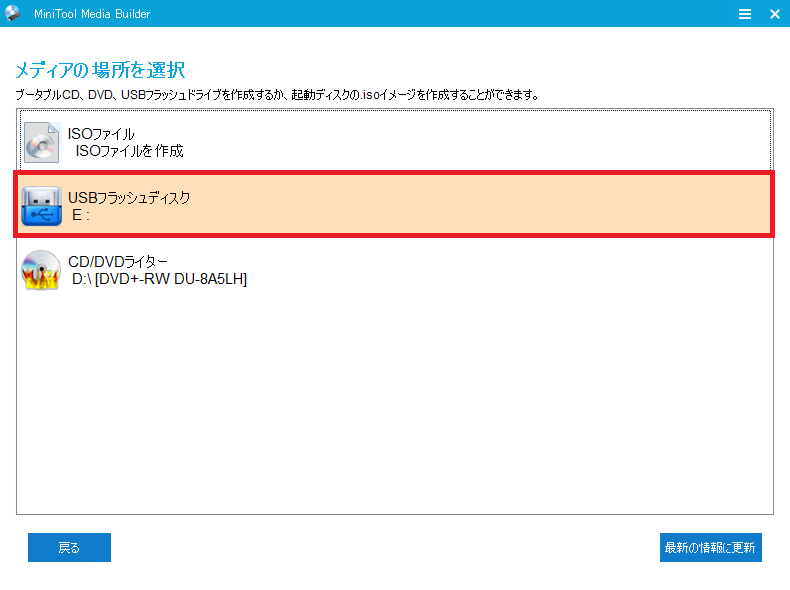Click the [DVD+-RW DU-8A5LH] drive label
Screen dimensions: 790x590
[171, 279]
